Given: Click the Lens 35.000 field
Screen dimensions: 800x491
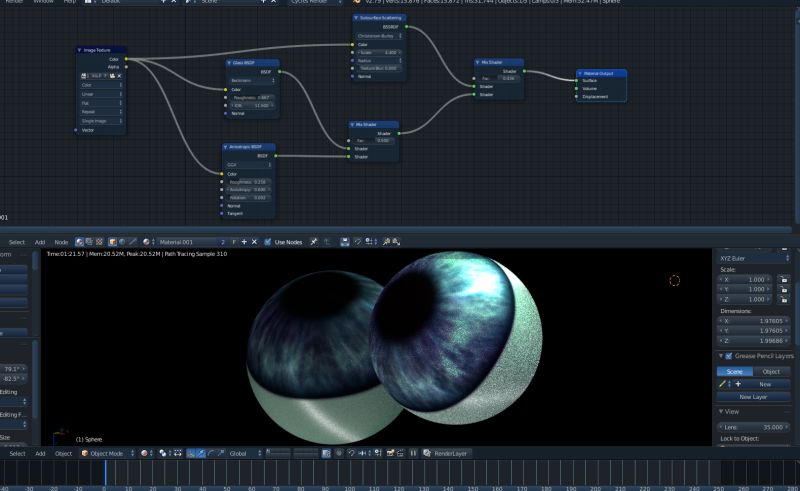Looking at the screenshot, I should (754, 427).
